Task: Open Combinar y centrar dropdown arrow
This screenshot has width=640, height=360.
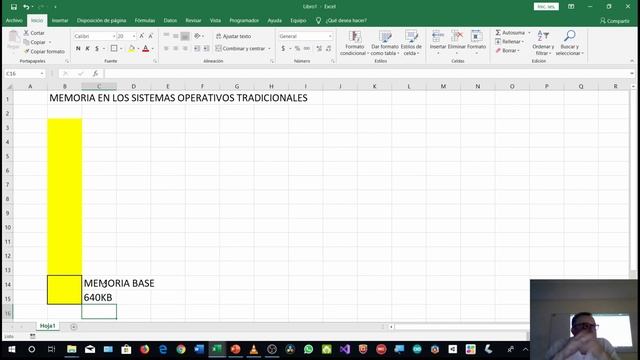Action: pos(269,49)
